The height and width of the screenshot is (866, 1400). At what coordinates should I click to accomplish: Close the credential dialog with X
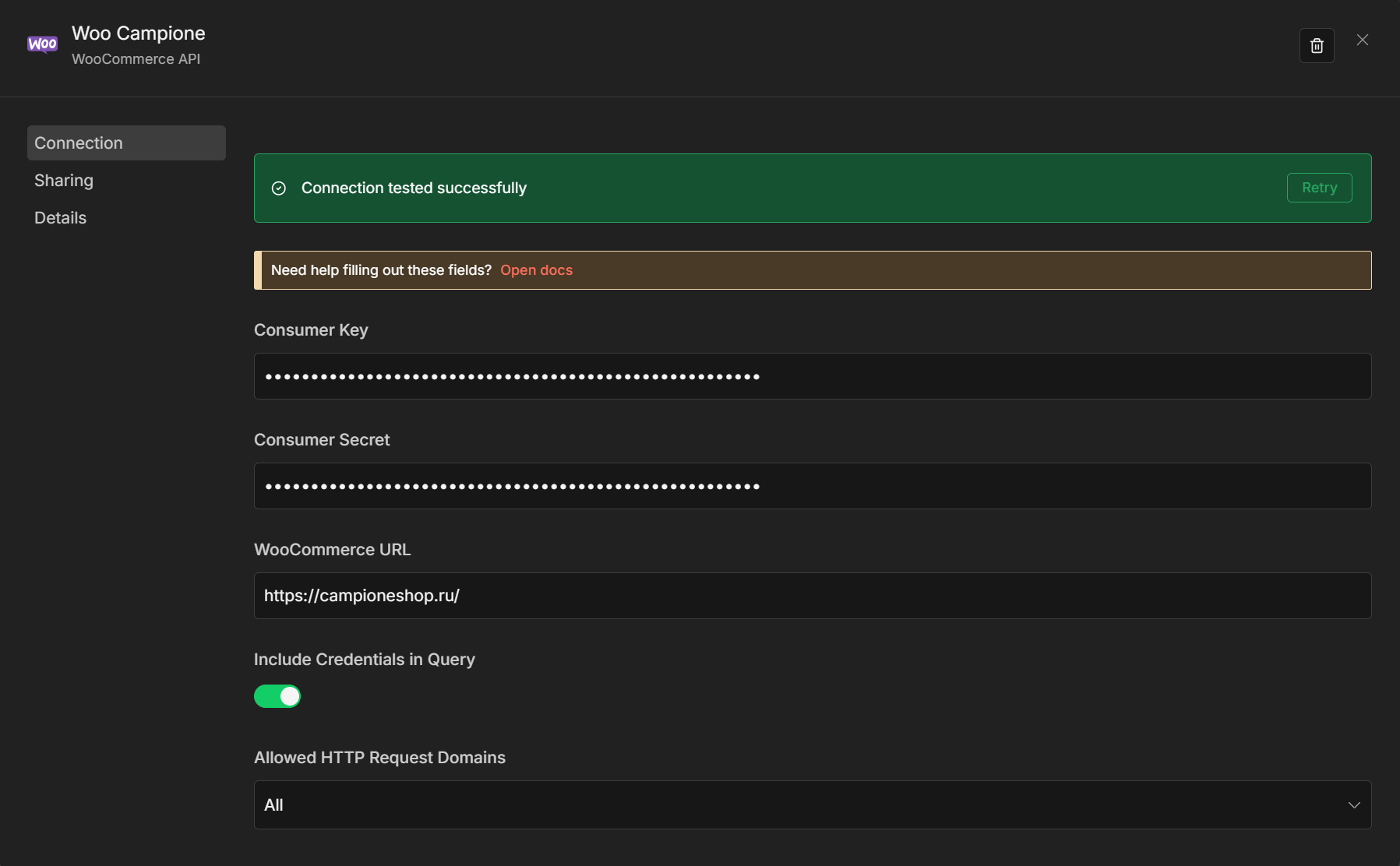pos(1362,40)
